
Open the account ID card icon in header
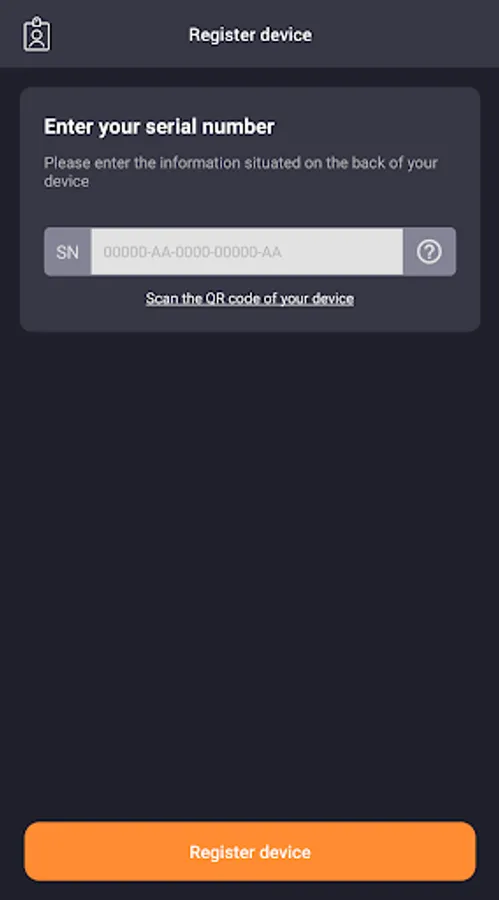click(37, 34)
